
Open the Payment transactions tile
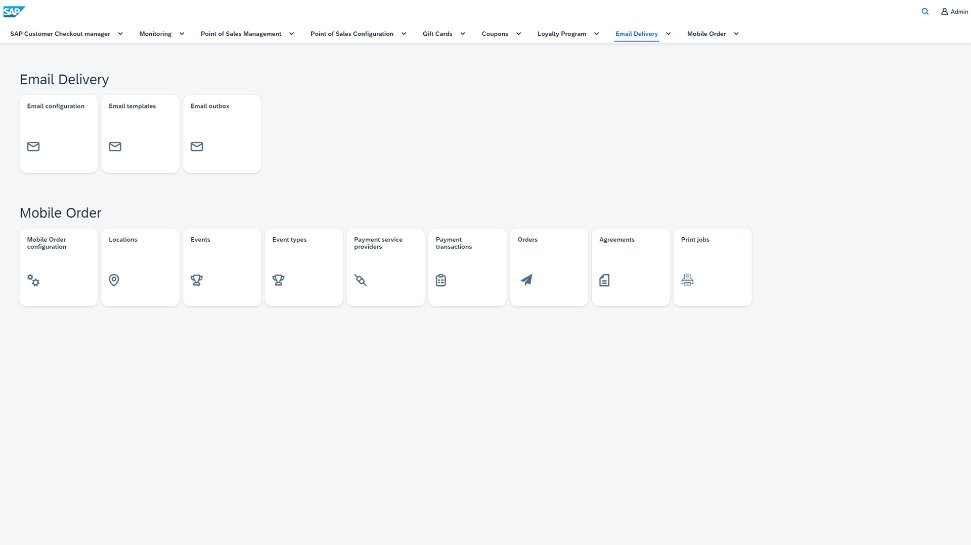pyautogui.click(x=467, y=267)
